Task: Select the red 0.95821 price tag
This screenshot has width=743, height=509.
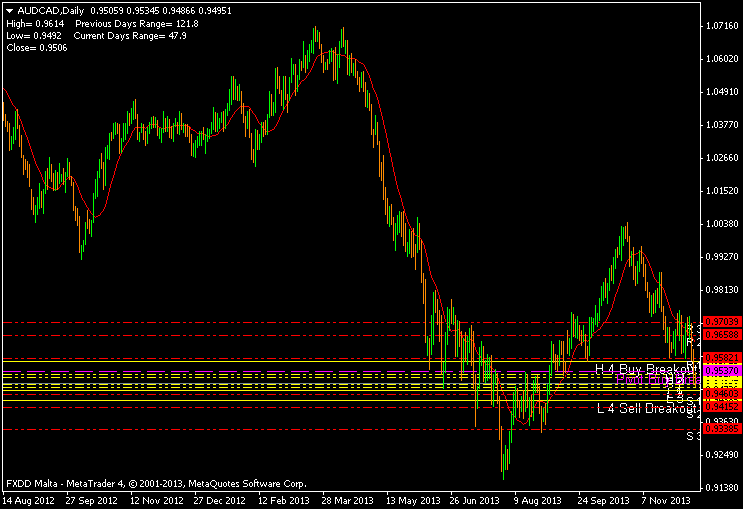Action: tap(720, 358)
